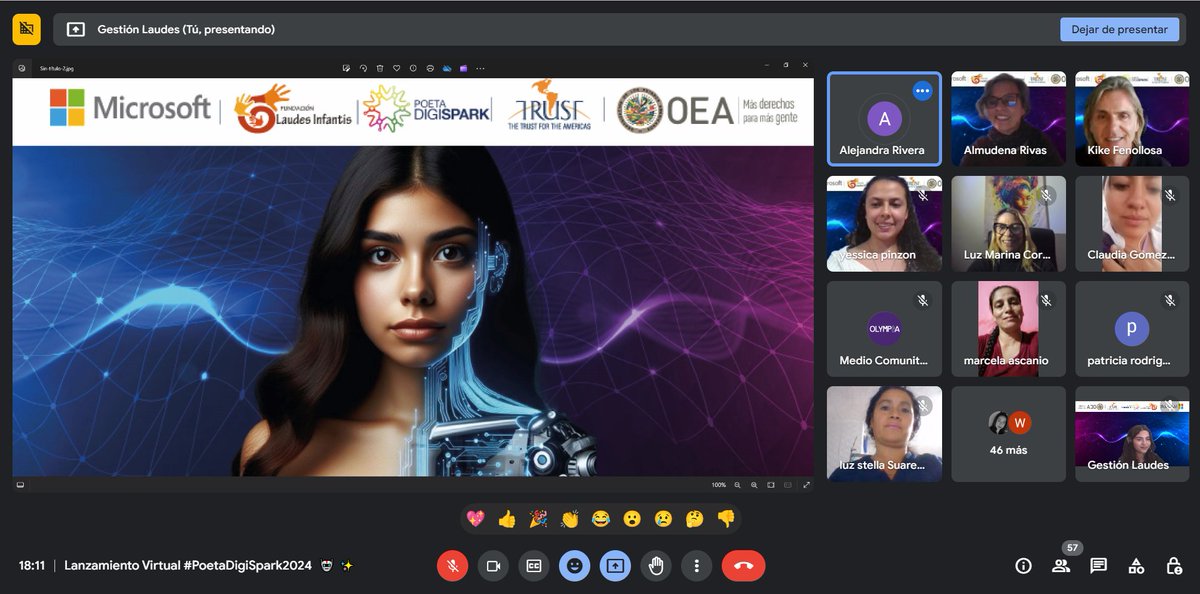Open meeting info panel

1023,565
